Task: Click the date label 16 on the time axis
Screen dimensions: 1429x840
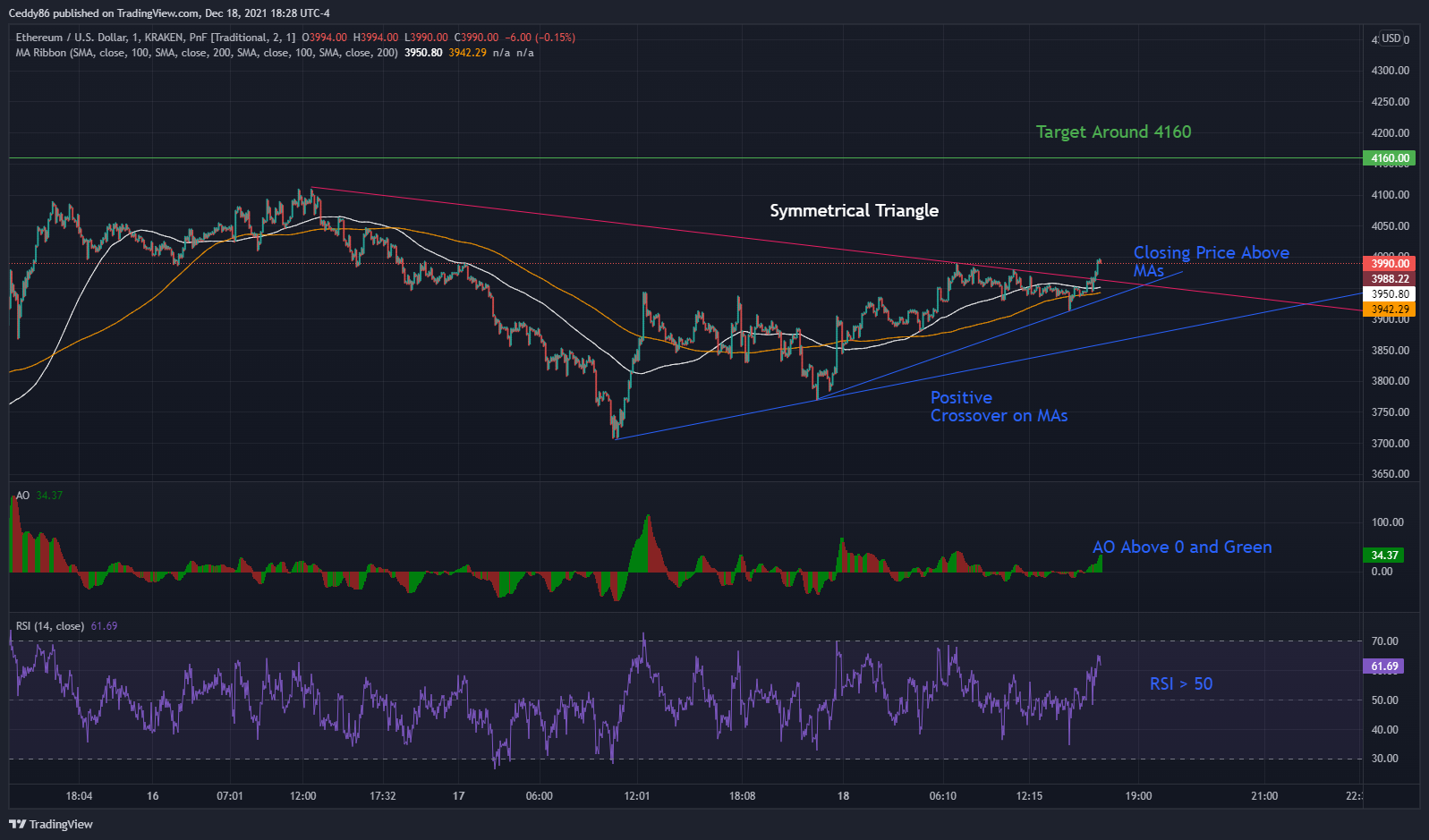Action: [153, 796]
